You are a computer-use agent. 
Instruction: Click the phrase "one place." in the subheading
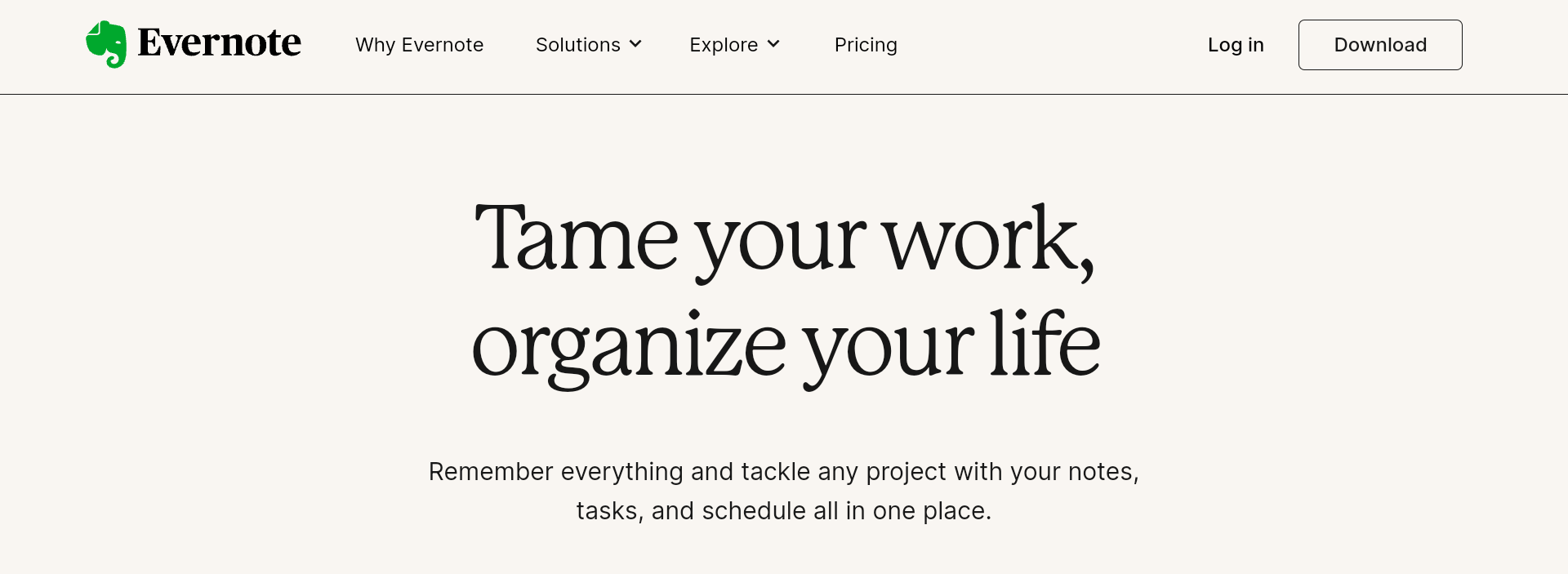[932, 512]
